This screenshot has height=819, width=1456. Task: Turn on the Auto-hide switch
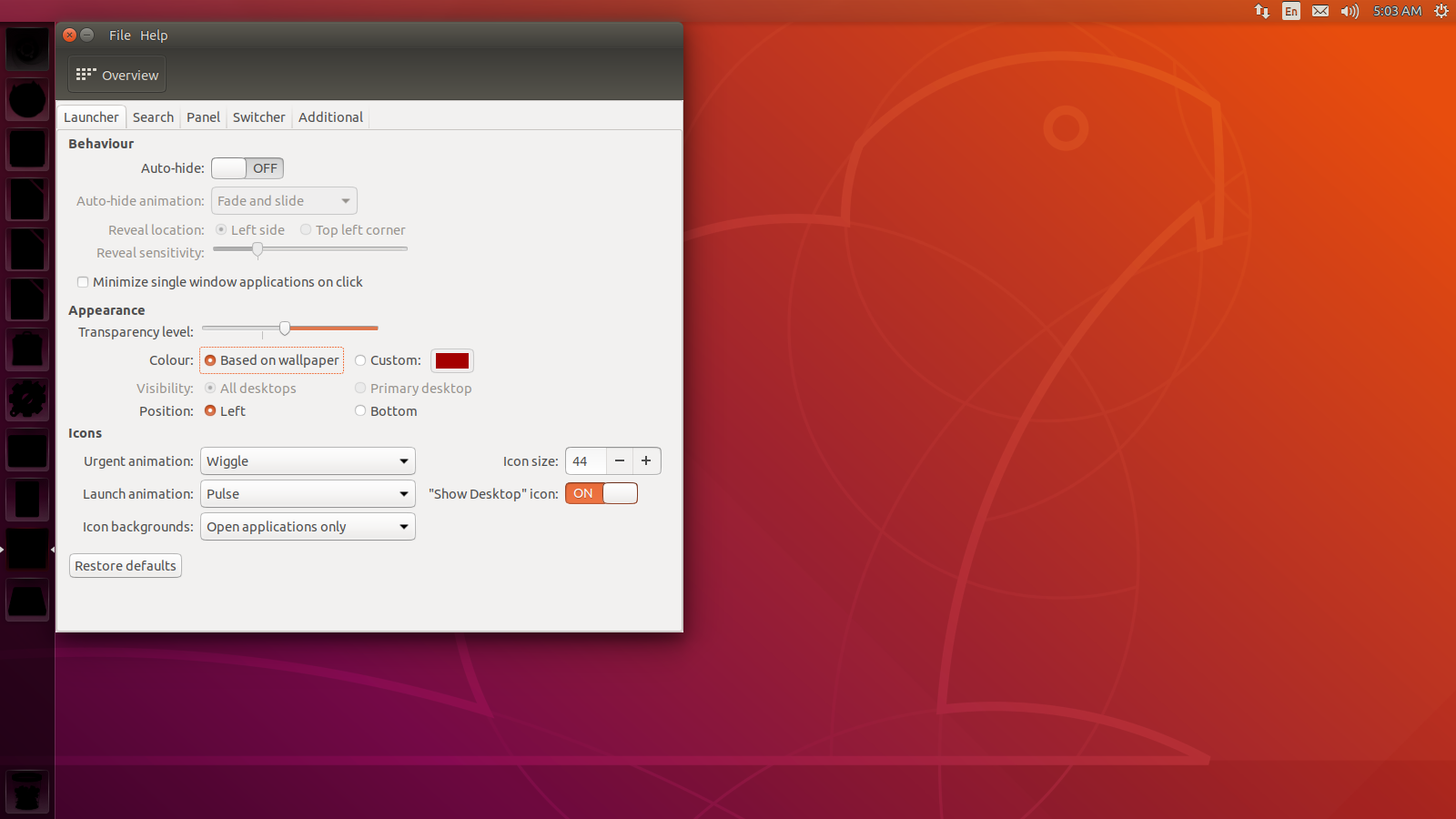pyautogui.click(x=247, y=167)
